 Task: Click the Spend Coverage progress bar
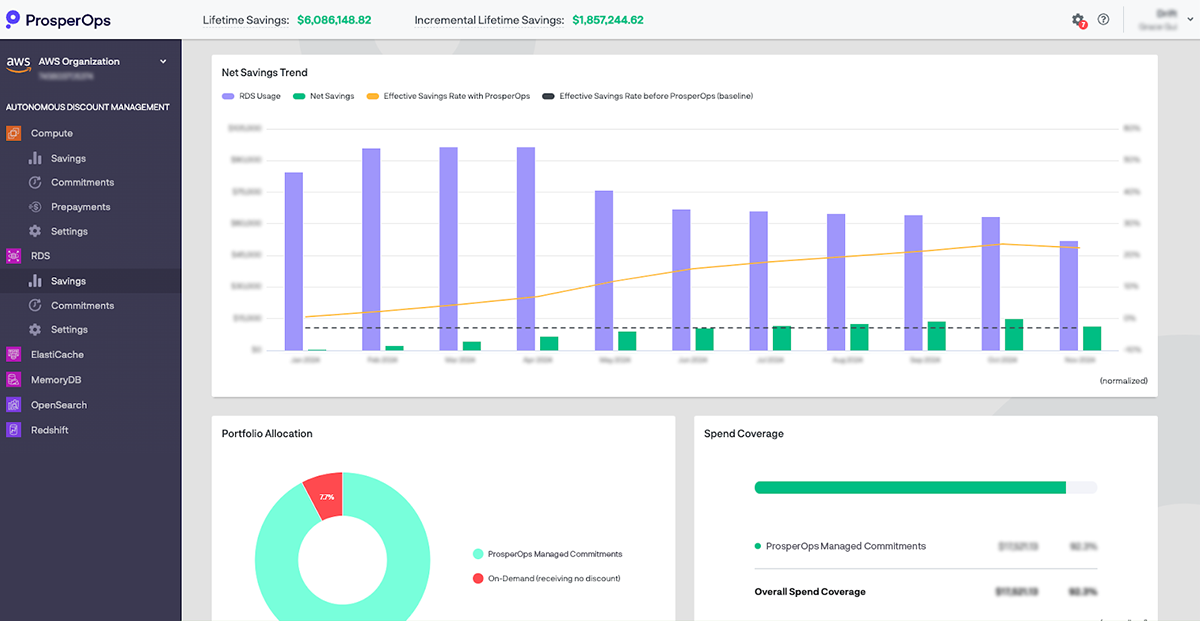[x=926, y=487]
